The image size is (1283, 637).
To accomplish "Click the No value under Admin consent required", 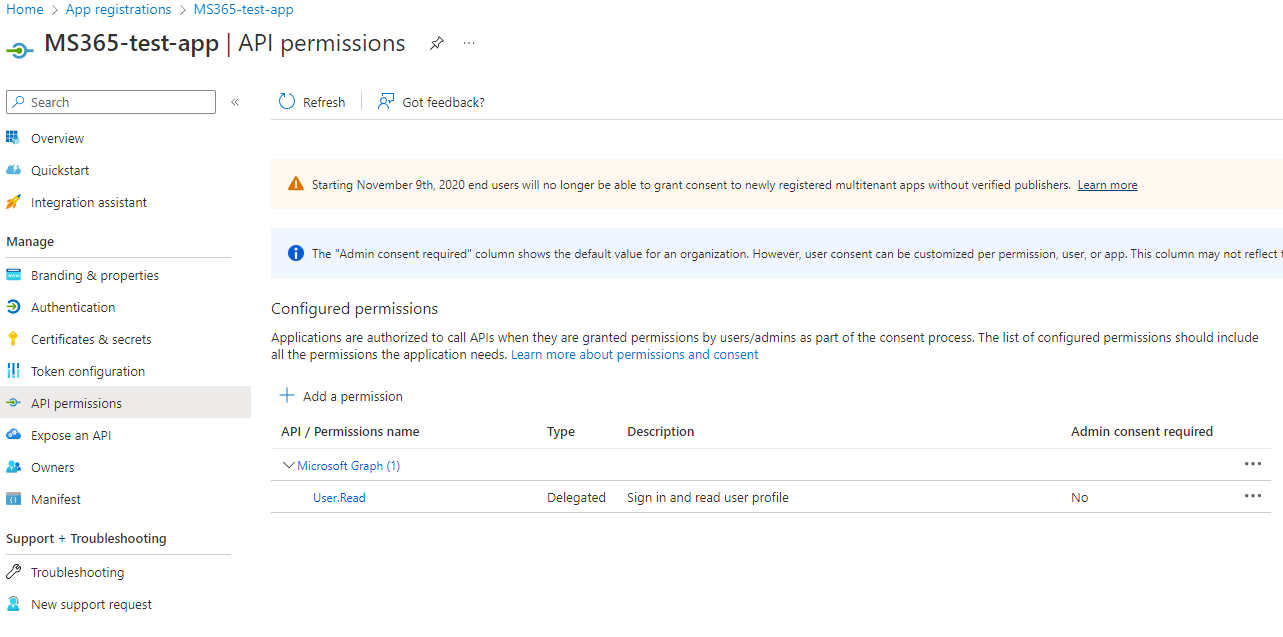I will click(1079, 497).
